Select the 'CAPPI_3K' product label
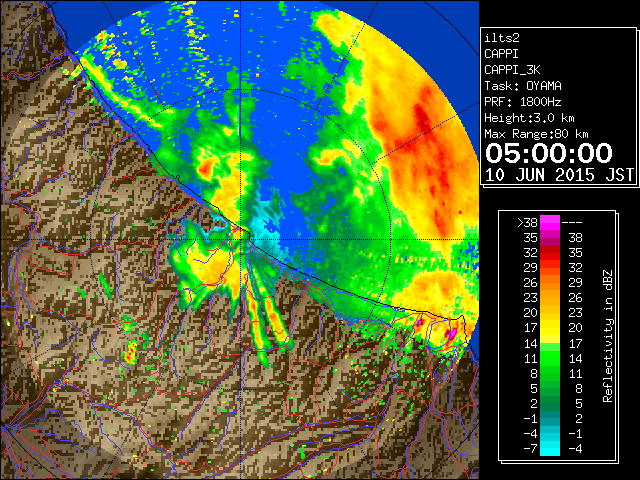640x480 pixels. 512,70
